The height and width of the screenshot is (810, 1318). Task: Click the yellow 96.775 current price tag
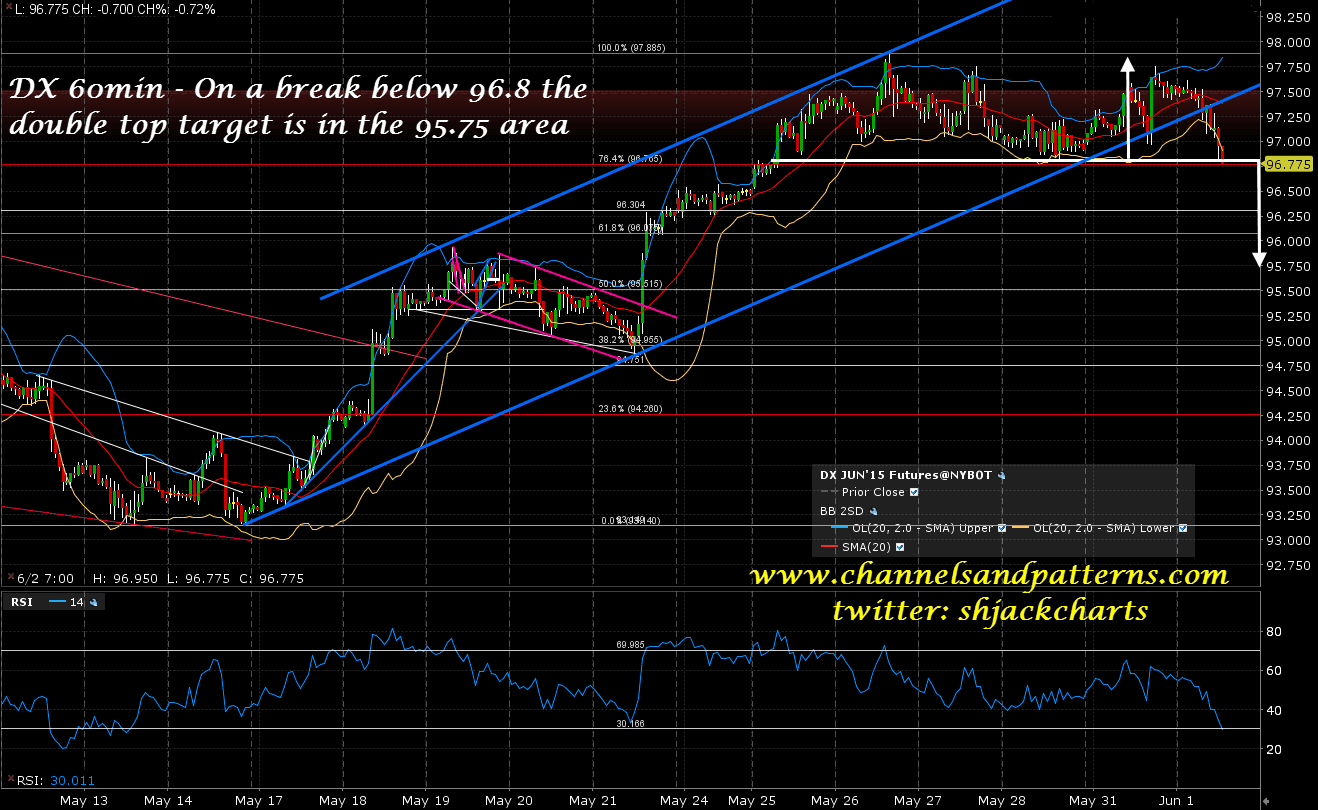click(x=1285, y=164)
